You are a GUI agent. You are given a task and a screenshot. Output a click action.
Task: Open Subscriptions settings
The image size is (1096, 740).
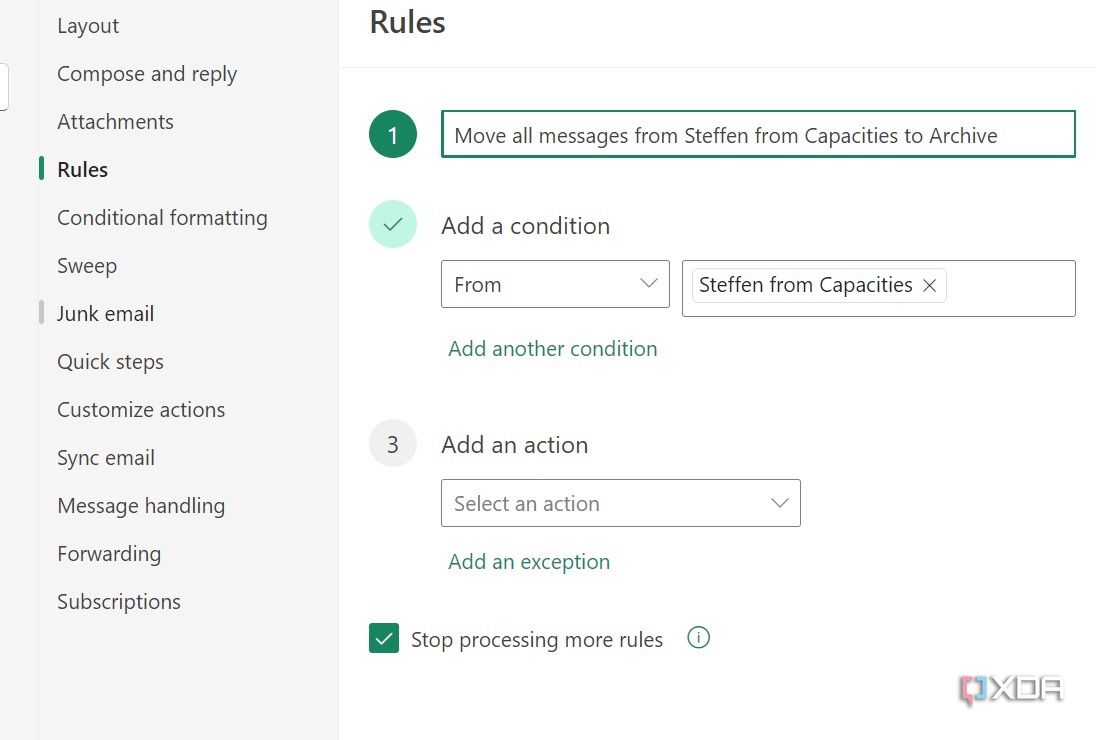pyautogui.click(x=118, y=601)
